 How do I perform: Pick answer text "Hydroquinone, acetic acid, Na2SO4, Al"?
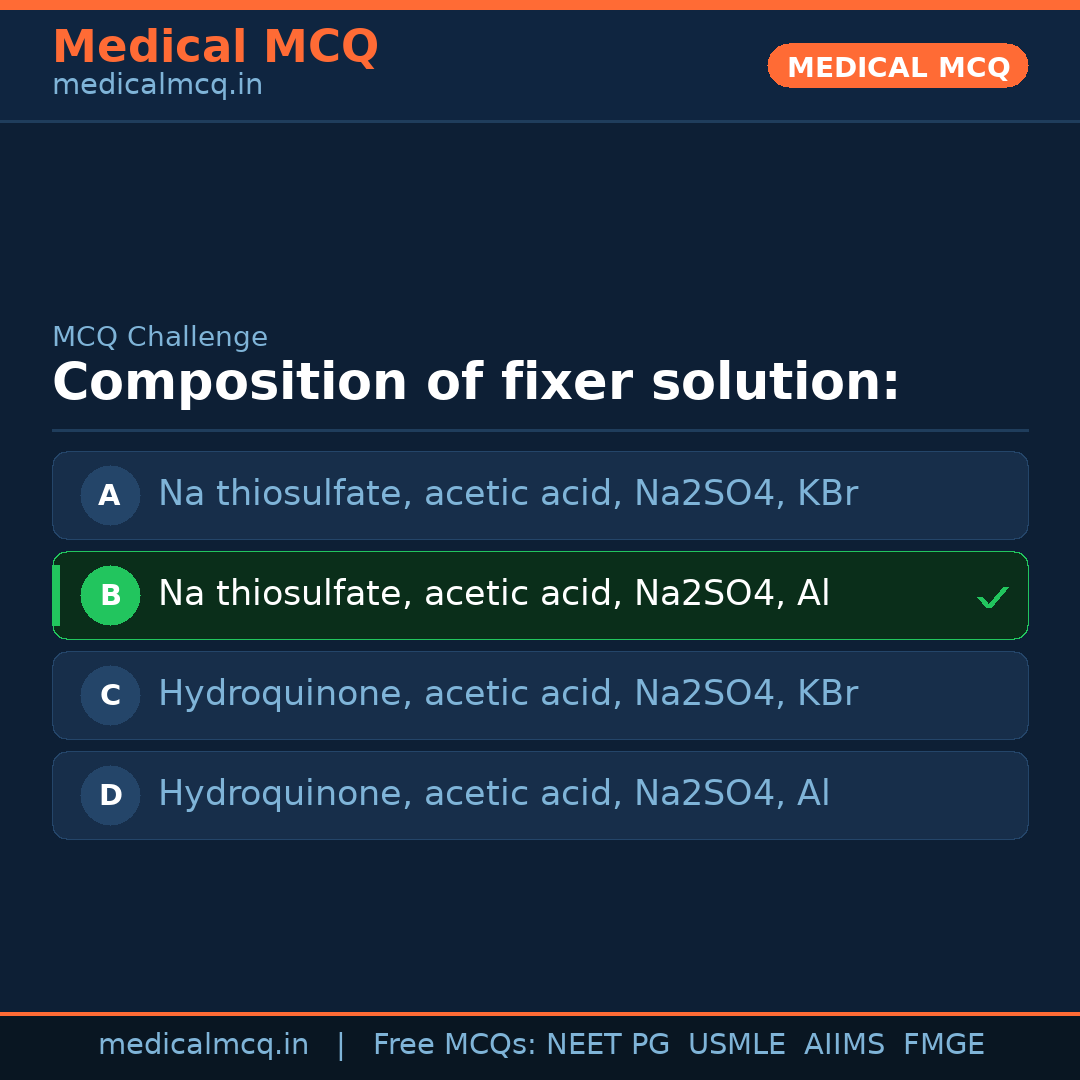(x=494, y=794)
